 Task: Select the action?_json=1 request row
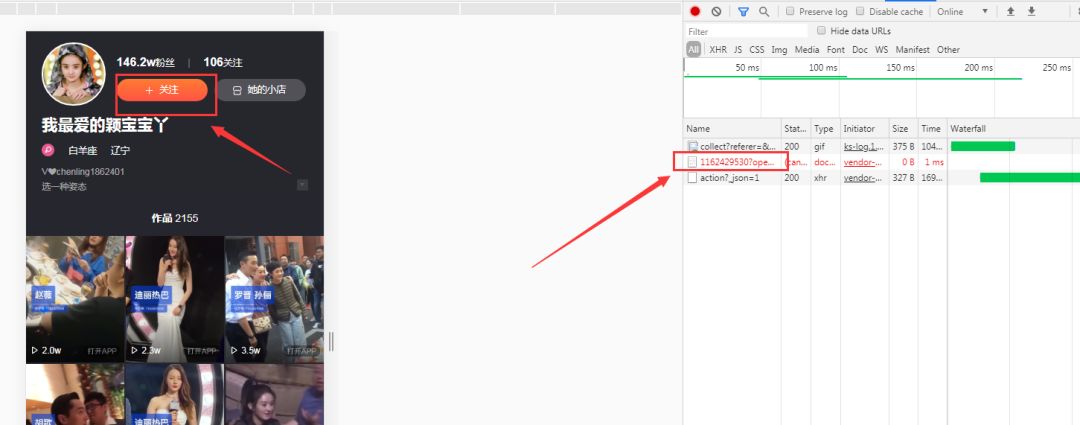(x=882, y=178)
